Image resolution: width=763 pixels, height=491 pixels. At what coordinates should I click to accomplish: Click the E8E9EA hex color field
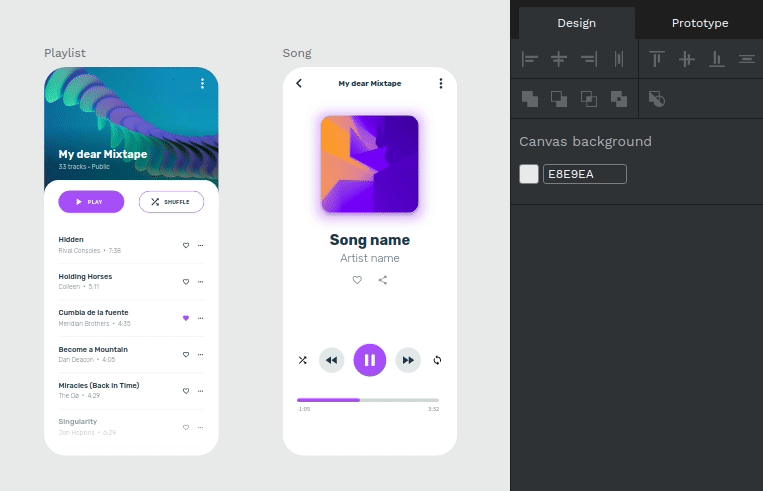pyautogui.click(x=584, y=174)
